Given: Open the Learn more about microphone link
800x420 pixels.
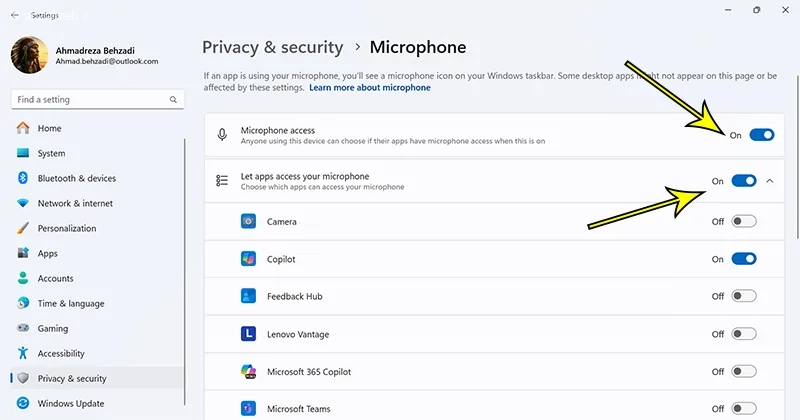Looking at the screenshot, I should pyautogui.click(x=369, y=88).
